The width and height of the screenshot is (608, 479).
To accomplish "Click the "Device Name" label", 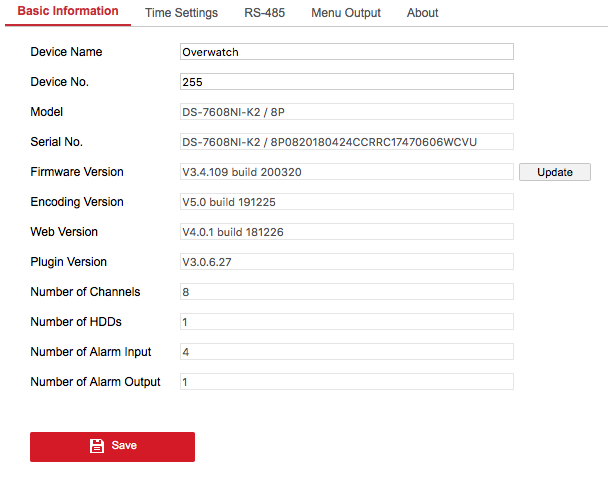I will pos(66,52).
